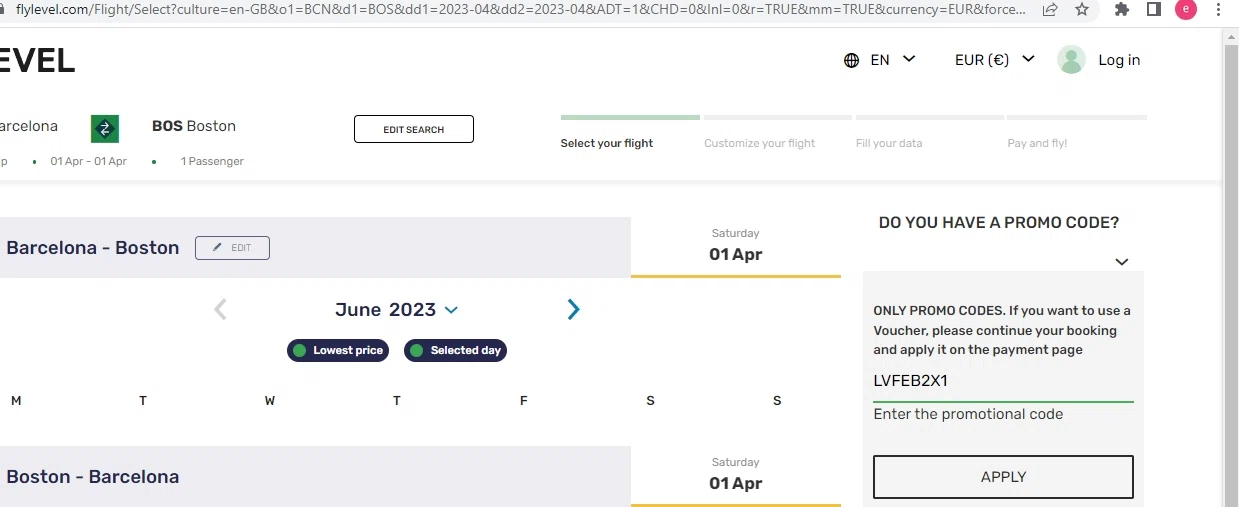Click the browser URL address bar
This screenshot has height=507, width=1239.
point(522,10)
